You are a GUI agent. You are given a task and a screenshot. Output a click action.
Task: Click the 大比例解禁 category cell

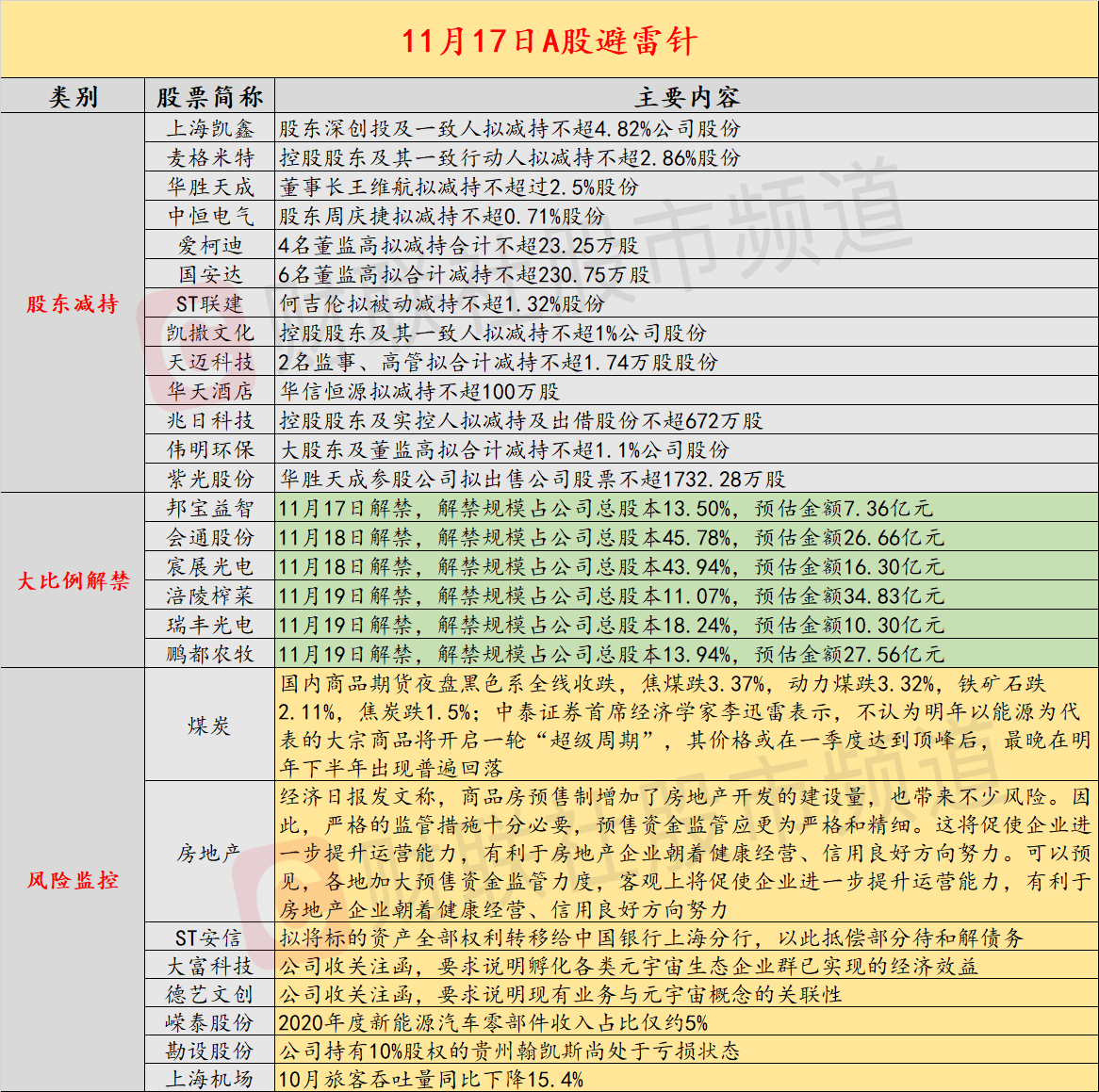point(73,580)
